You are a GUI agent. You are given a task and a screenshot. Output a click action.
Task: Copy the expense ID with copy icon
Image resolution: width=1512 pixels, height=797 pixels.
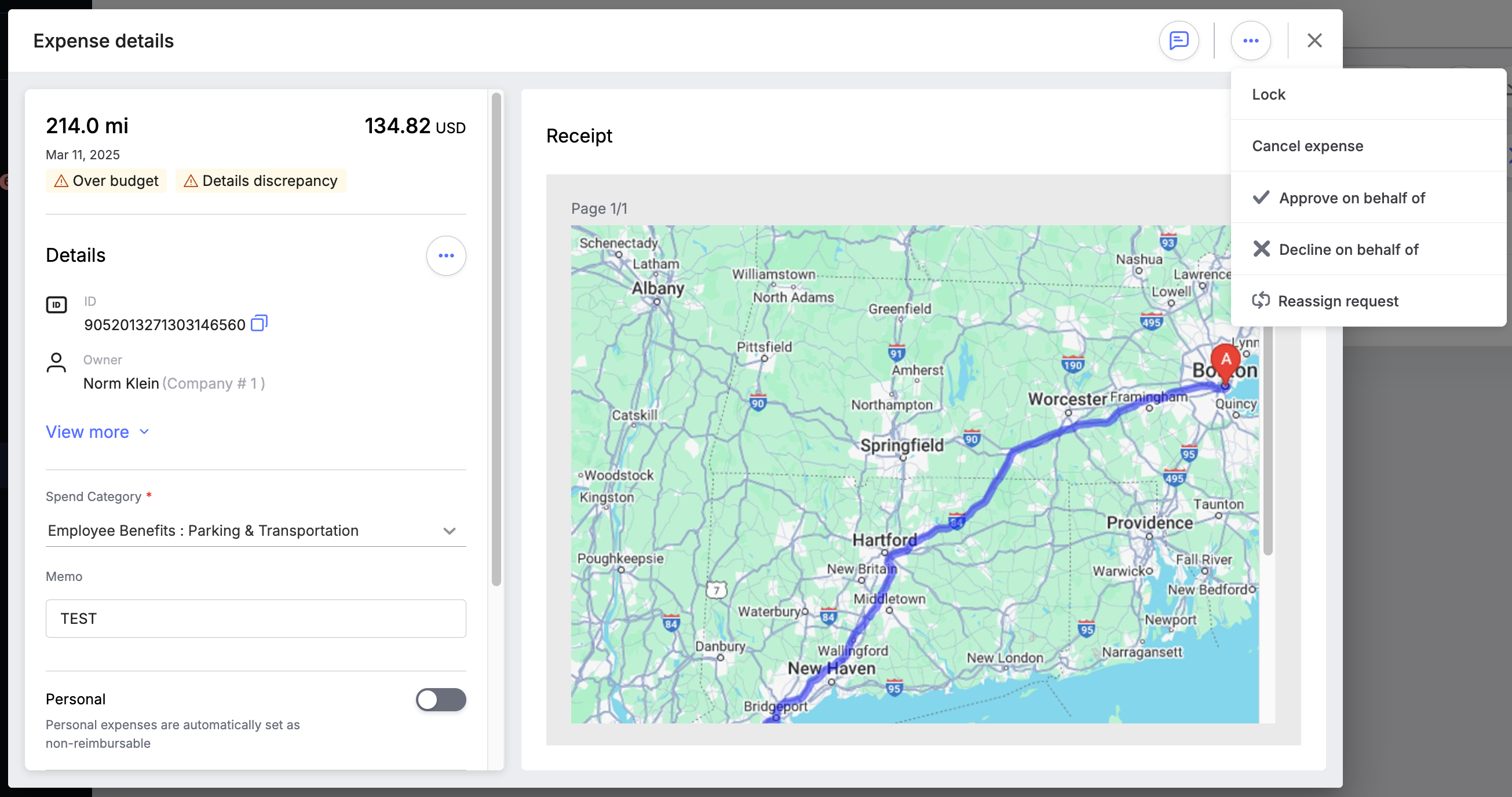(259, 323)
